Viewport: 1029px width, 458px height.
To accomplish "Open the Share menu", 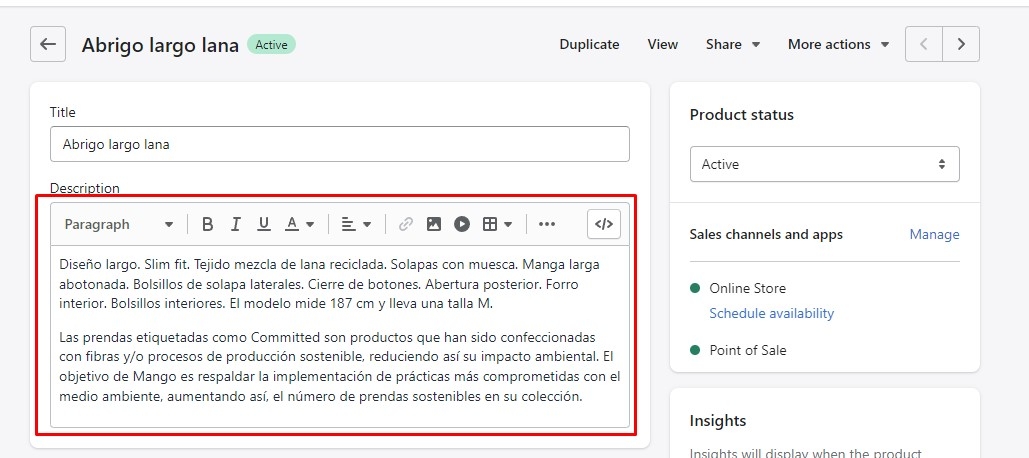I will click(x=732, y=44).
